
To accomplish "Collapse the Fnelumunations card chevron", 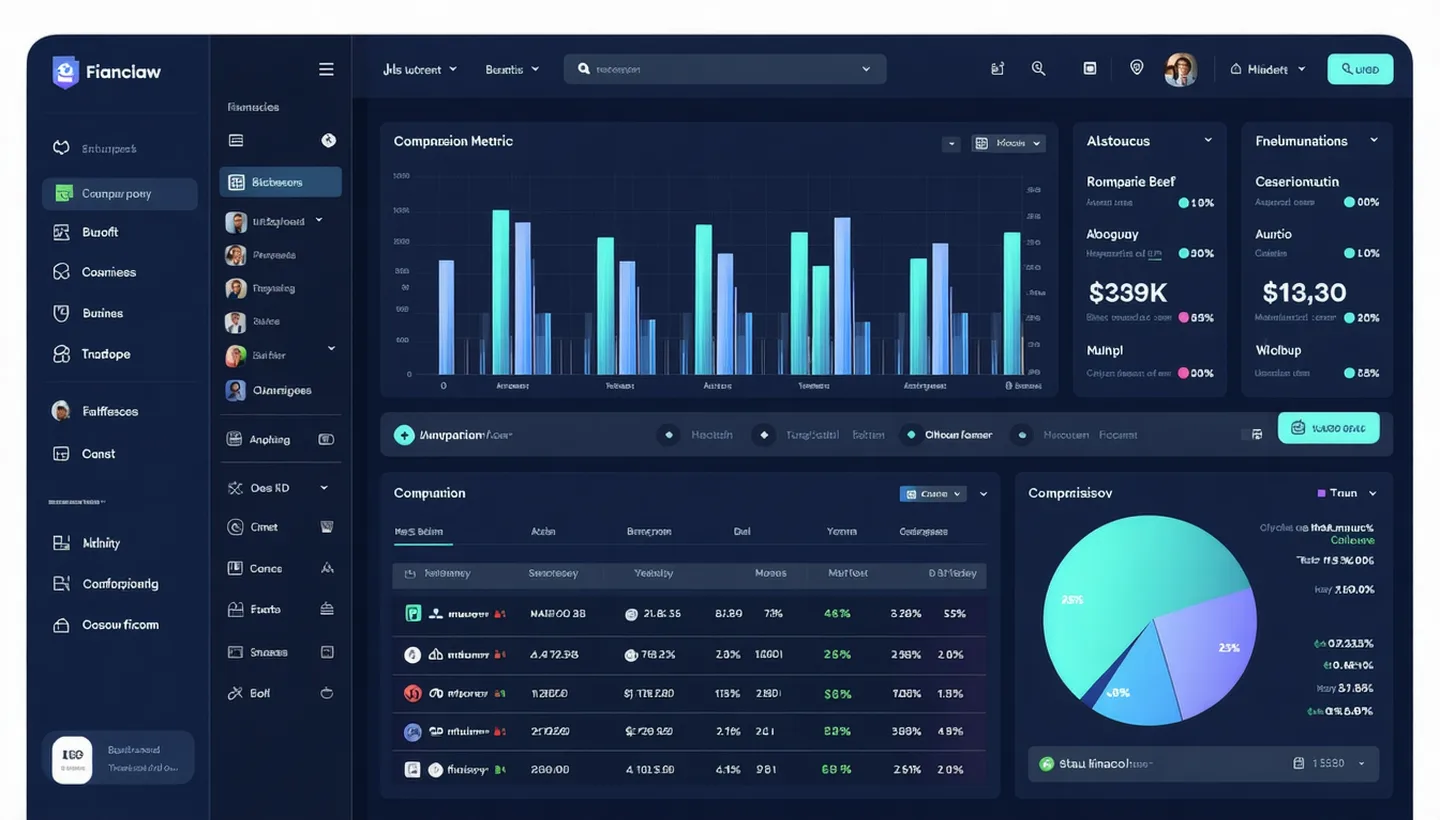I will point(1374,140).
